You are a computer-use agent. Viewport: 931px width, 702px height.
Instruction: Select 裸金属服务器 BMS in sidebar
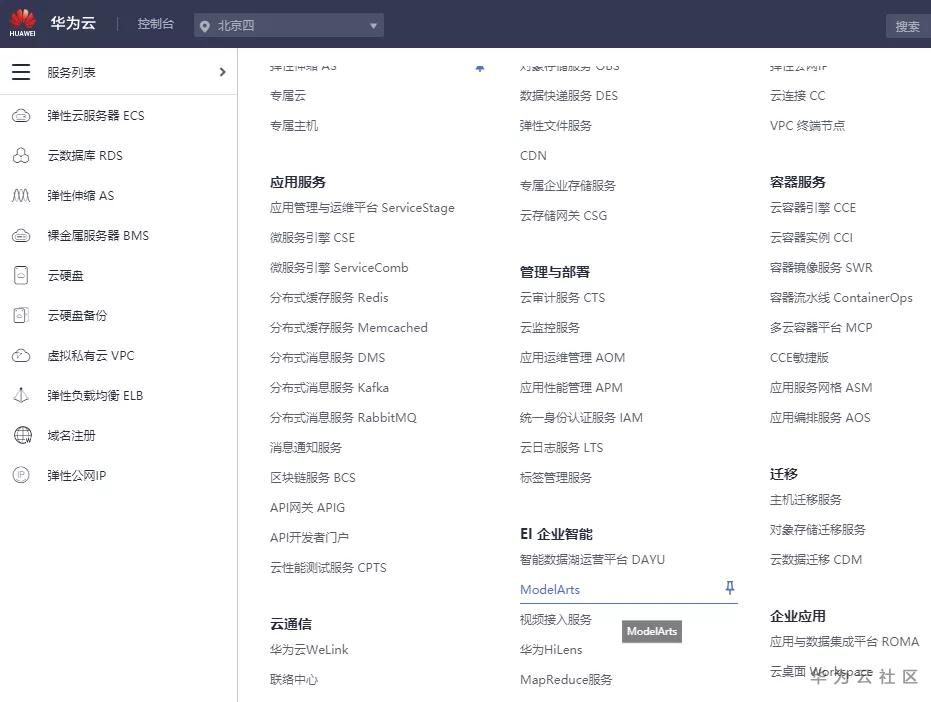tap(98, 236)
